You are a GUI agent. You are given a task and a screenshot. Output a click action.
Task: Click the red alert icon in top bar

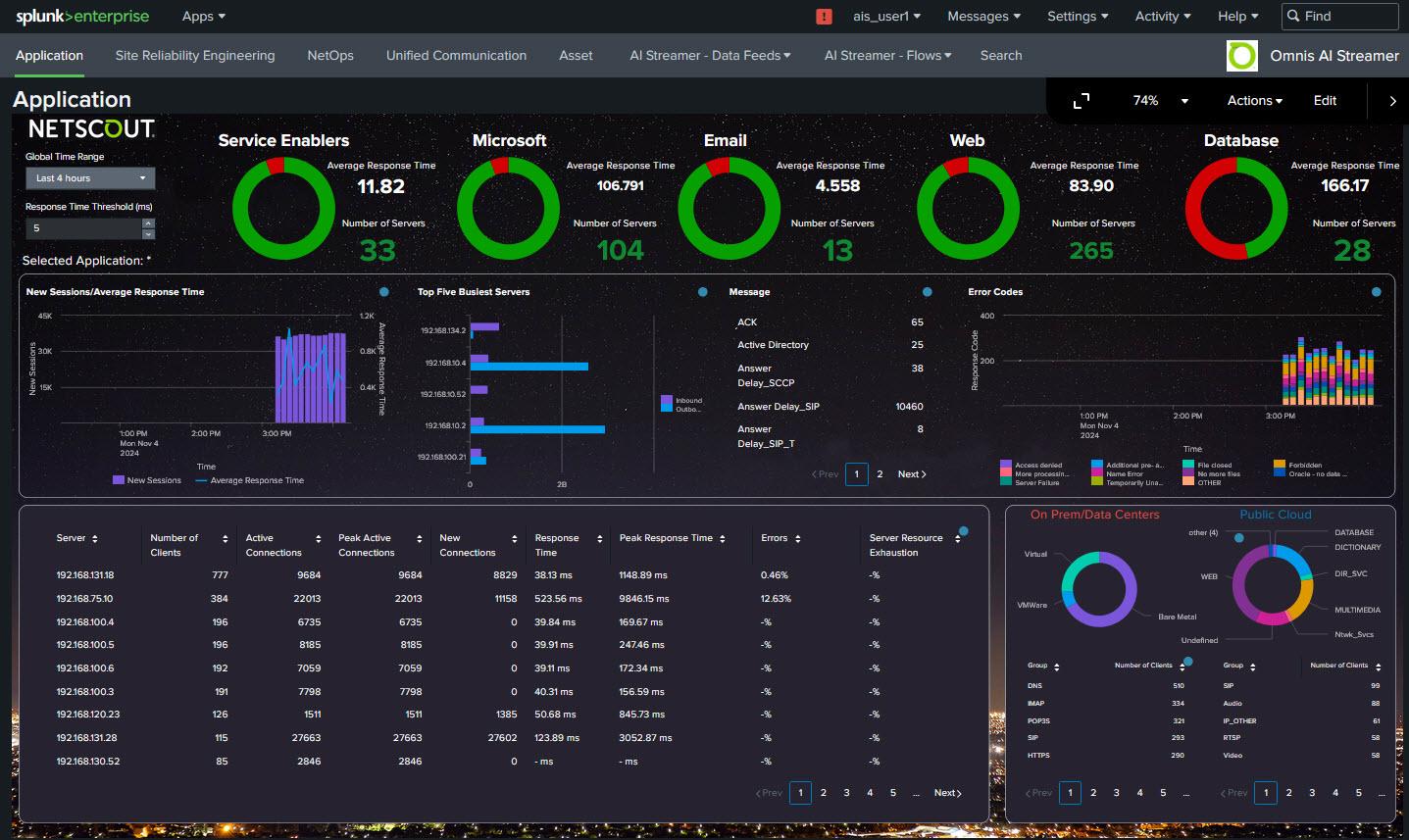click(824, 17)
